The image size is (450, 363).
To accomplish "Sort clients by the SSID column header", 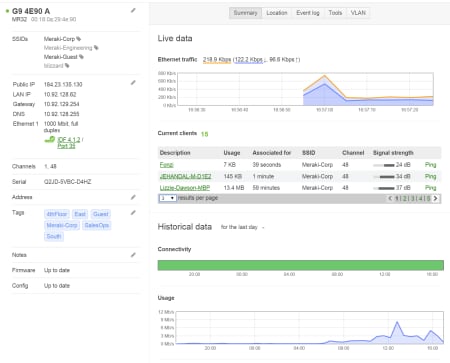I will [309, 153].
